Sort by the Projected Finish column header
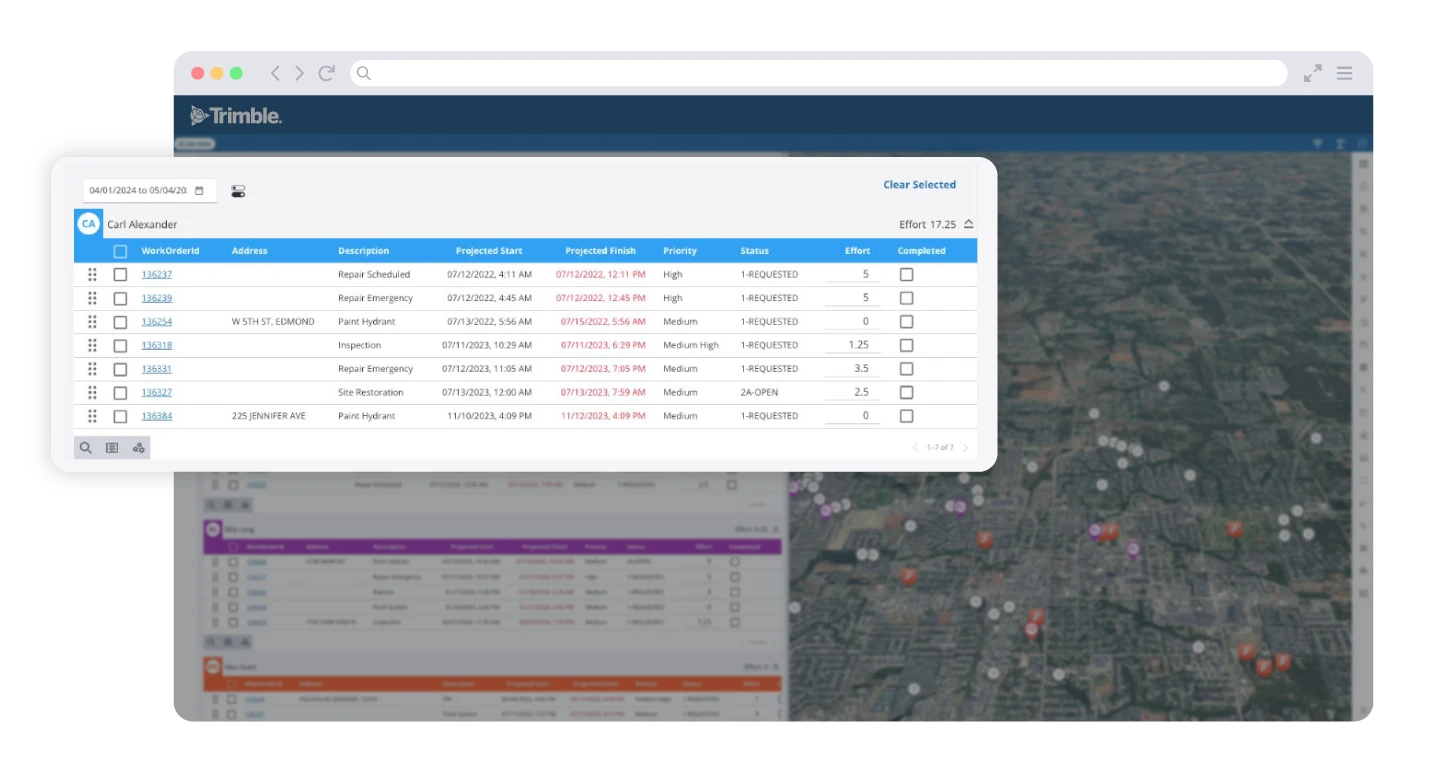Viewport: 1452px width, 771px height. [600, 251]
